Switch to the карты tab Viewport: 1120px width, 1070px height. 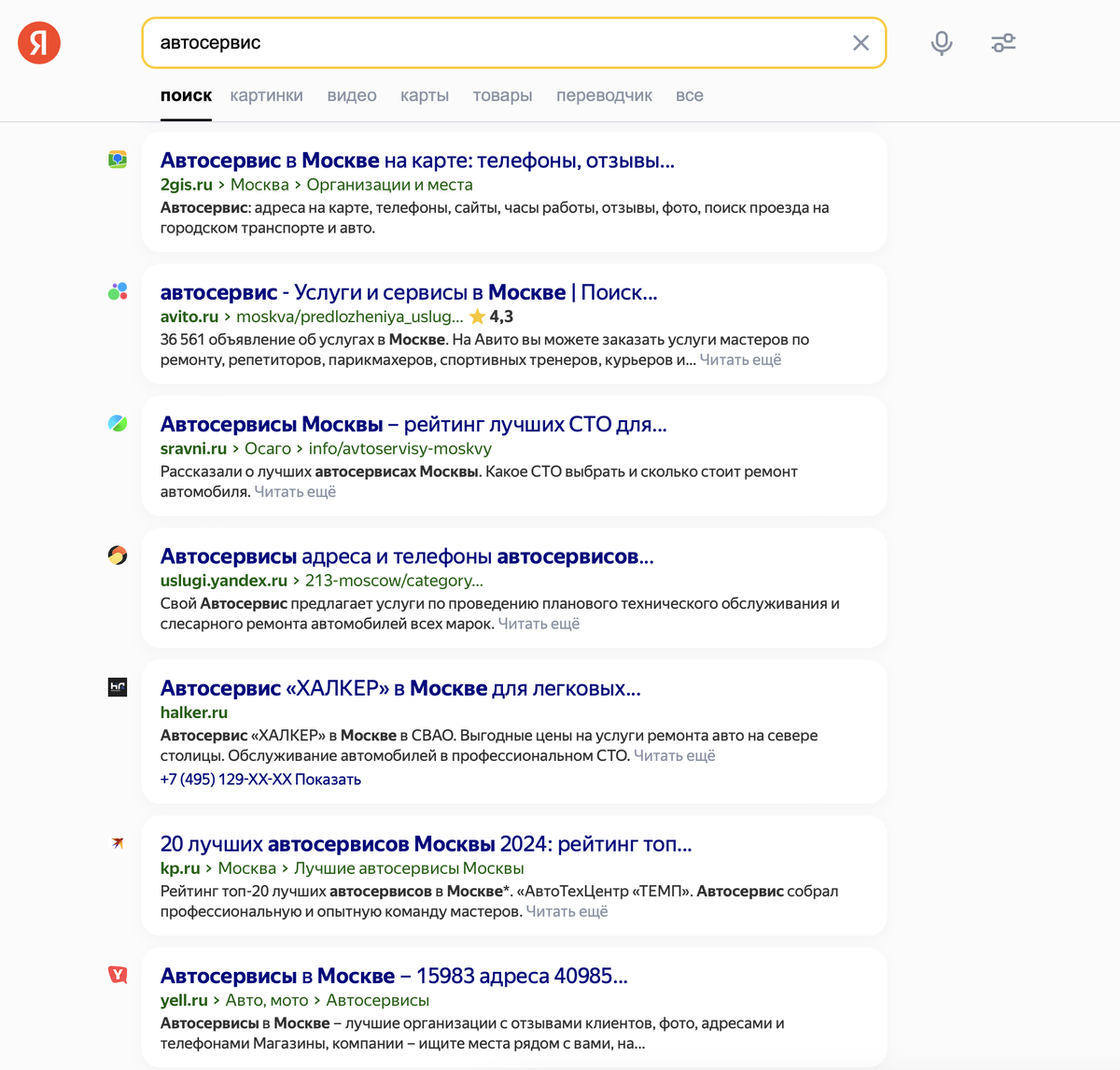[425, 95]
